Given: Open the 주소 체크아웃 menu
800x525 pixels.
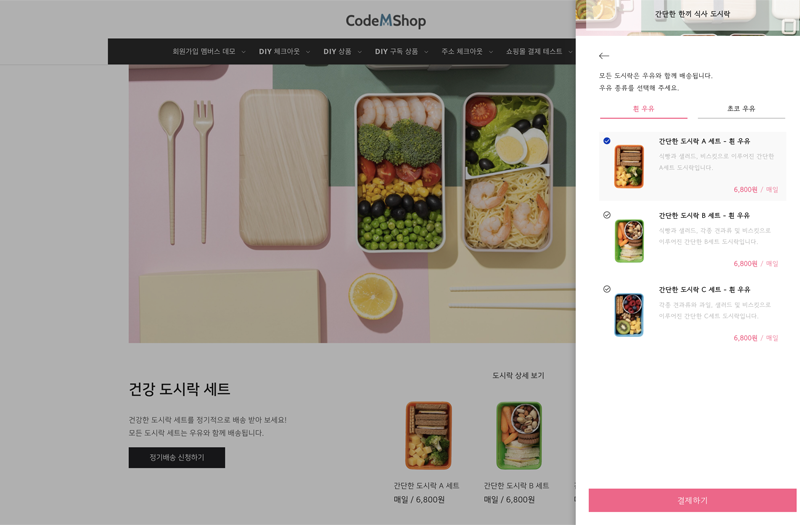Looking at the screenshot, I should (x=467, y=52).
